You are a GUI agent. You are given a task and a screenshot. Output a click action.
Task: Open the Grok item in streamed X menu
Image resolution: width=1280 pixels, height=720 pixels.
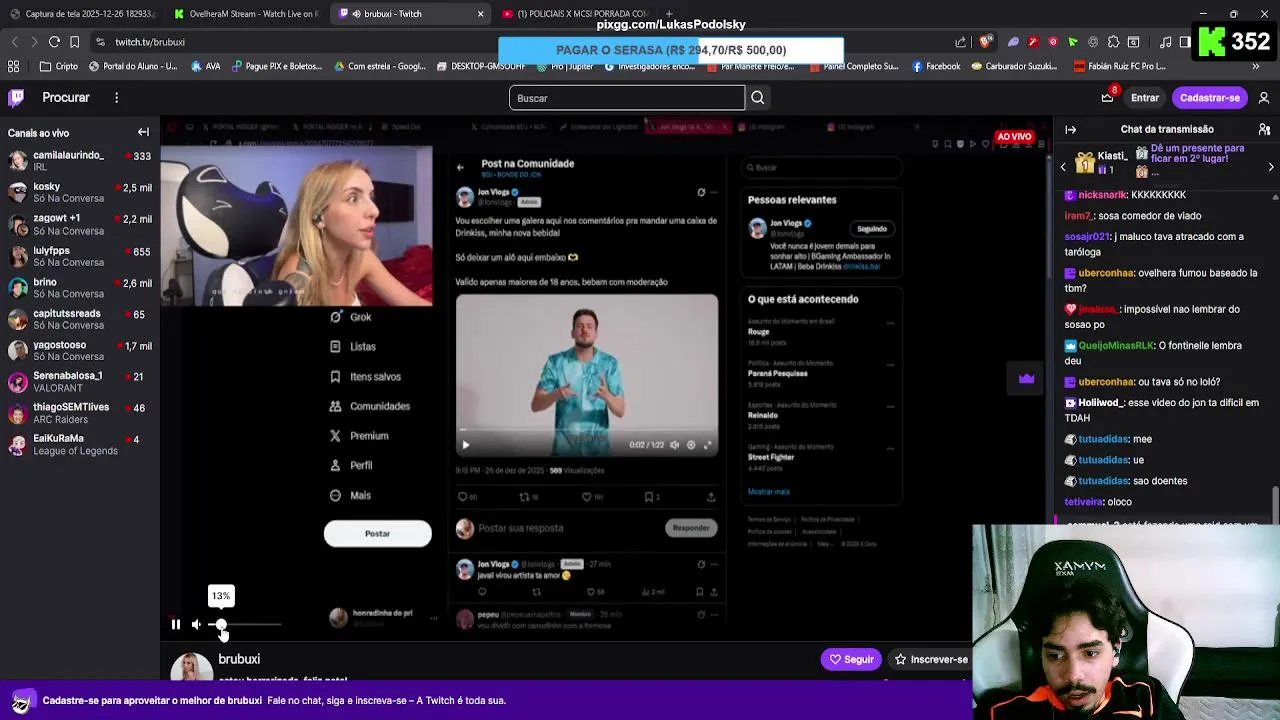[x=351, y=317]
